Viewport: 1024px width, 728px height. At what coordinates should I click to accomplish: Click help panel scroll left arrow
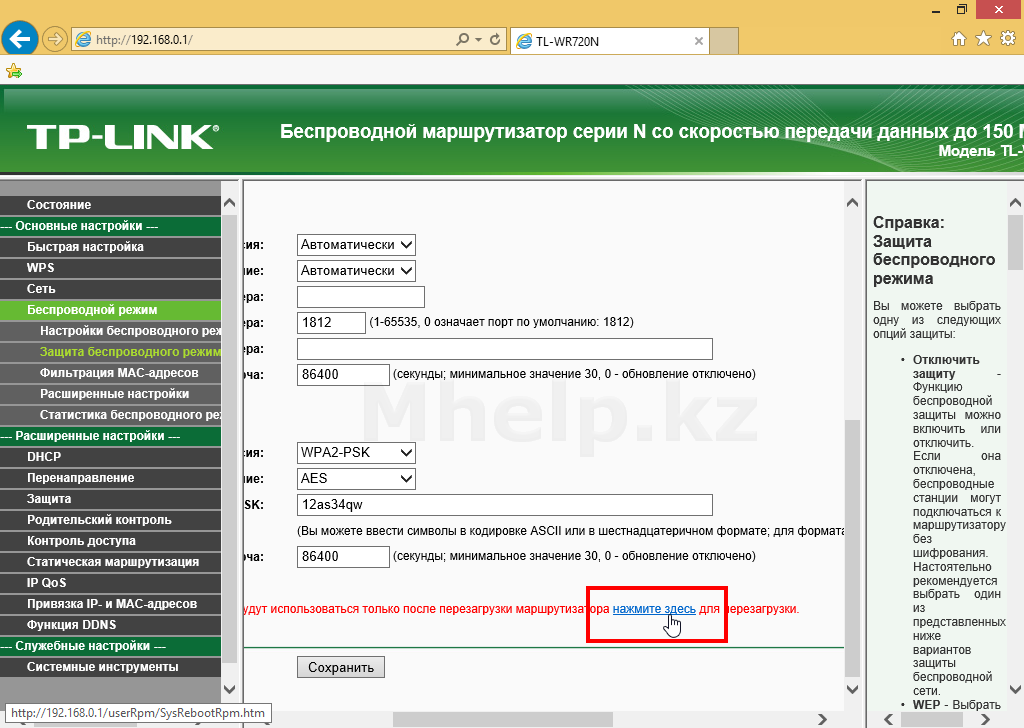click(888, 719)
